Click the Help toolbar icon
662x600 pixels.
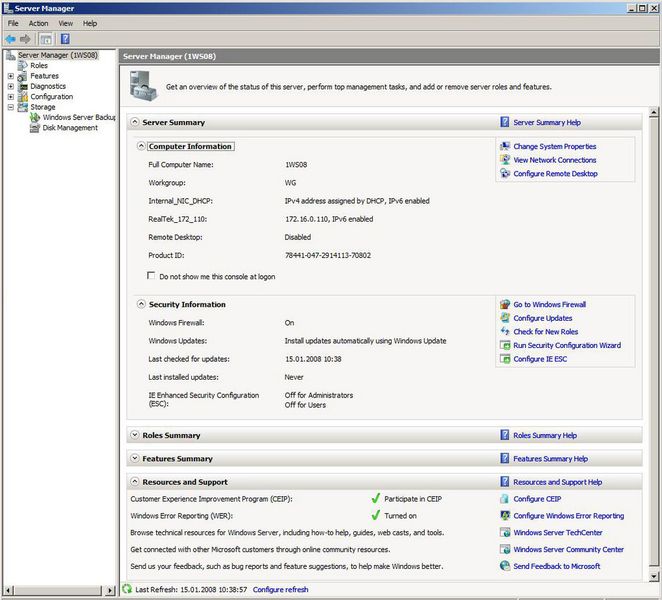click(65, 39)
